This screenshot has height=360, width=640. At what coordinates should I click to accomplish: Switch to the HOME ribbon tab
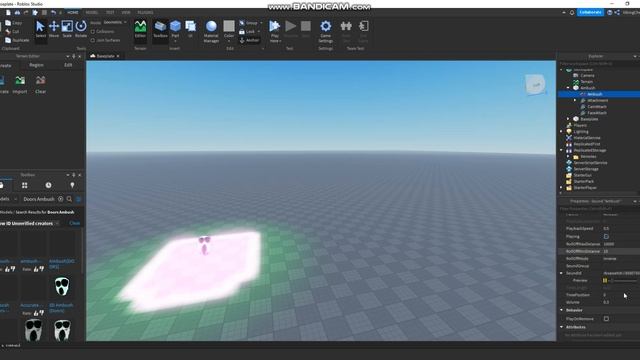(x=73, y=13)
